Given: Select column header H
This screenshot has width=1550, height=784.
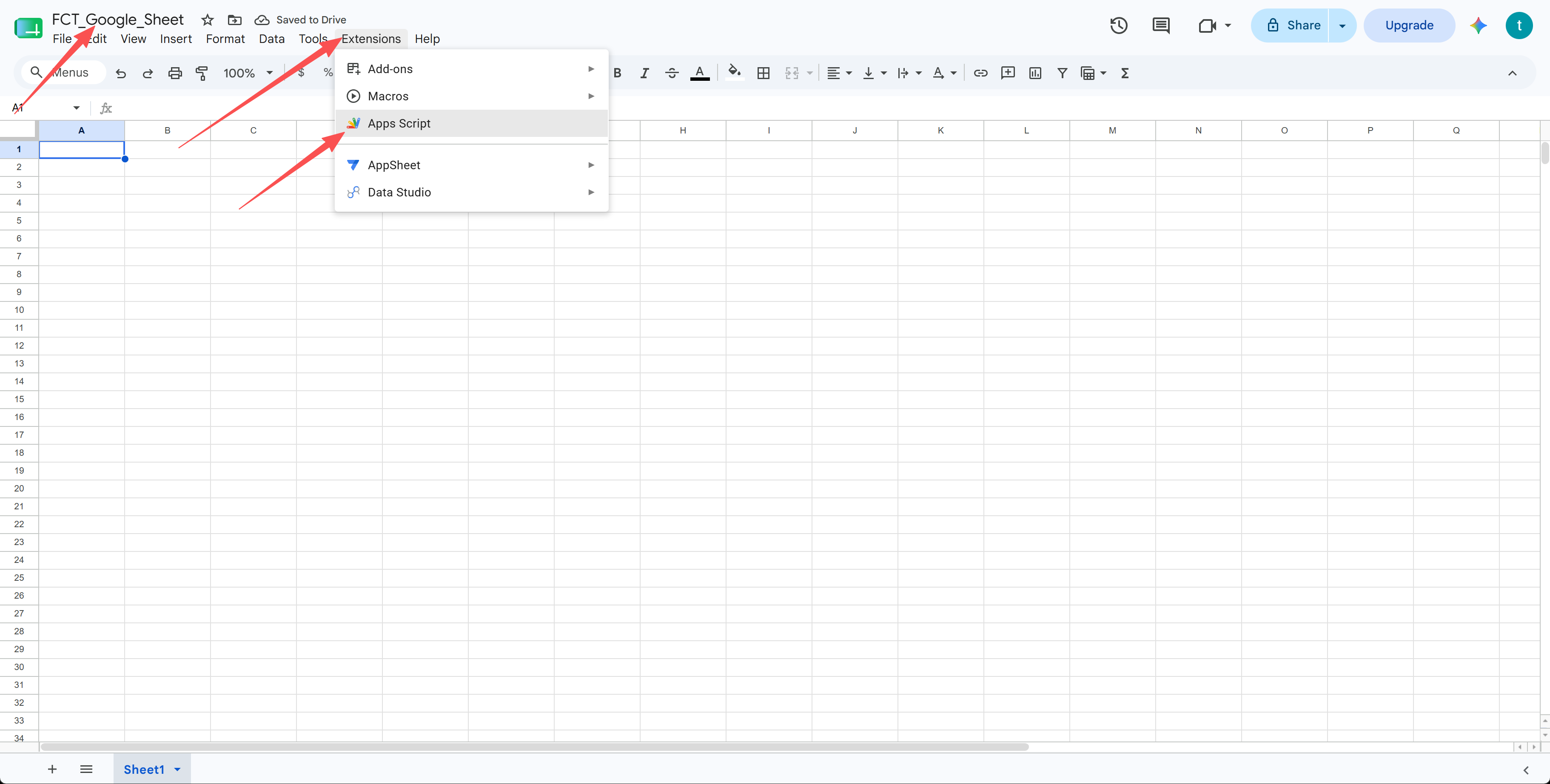Looking at the screenshot, I should (683, 131).
